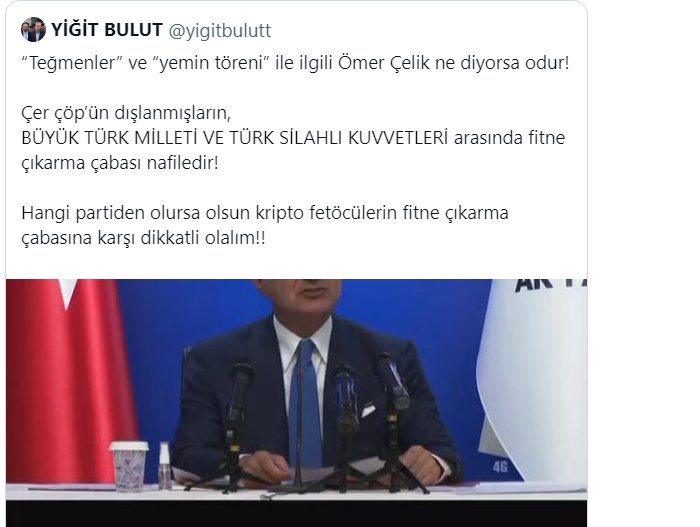Click the "çabasına karşı dikkatli olalım!!" line
This screenshot has width=700, height=527.
click(x=143, y=238)
